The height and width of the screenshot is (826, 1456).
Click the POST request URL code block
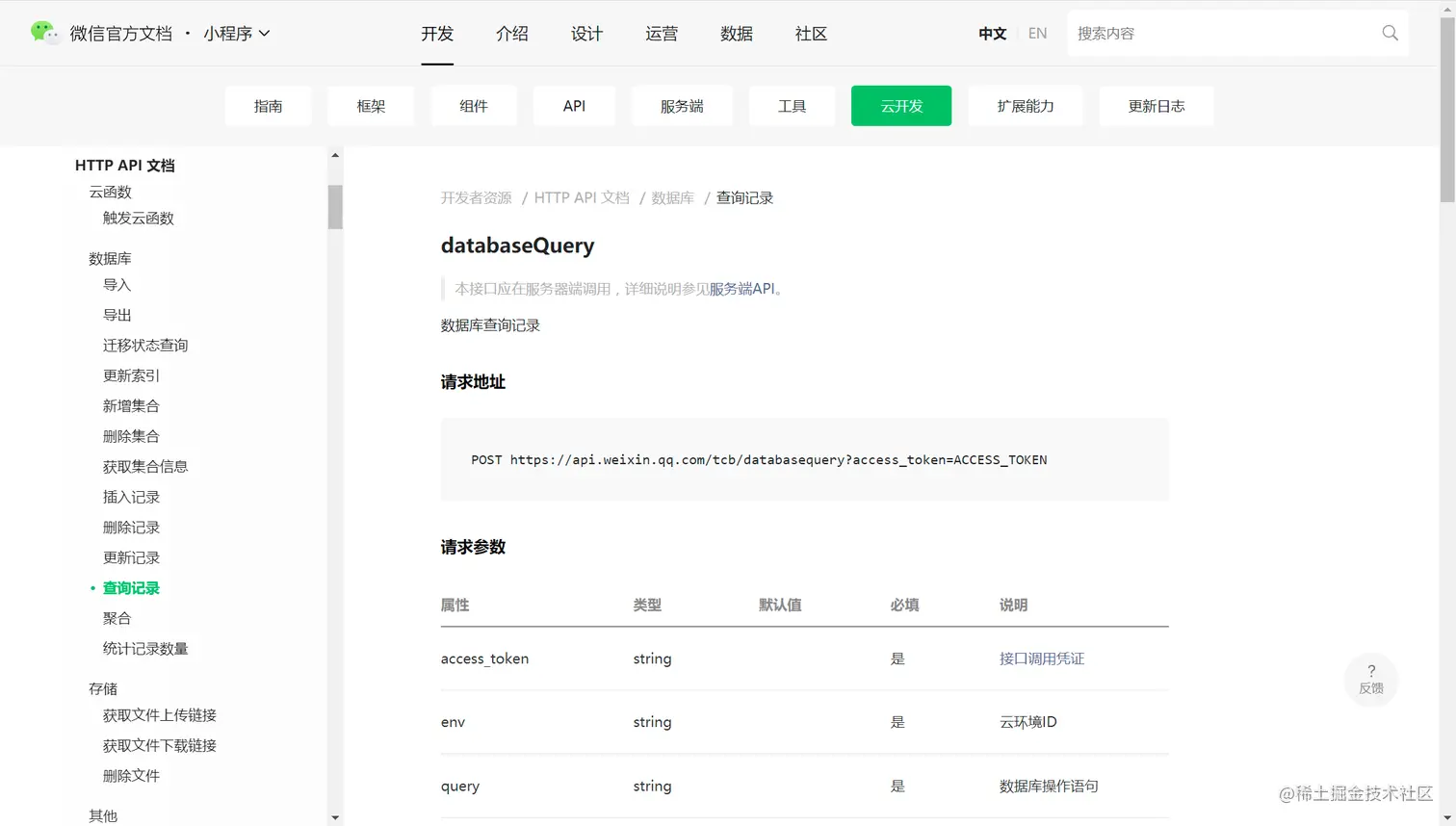(804, 459)
